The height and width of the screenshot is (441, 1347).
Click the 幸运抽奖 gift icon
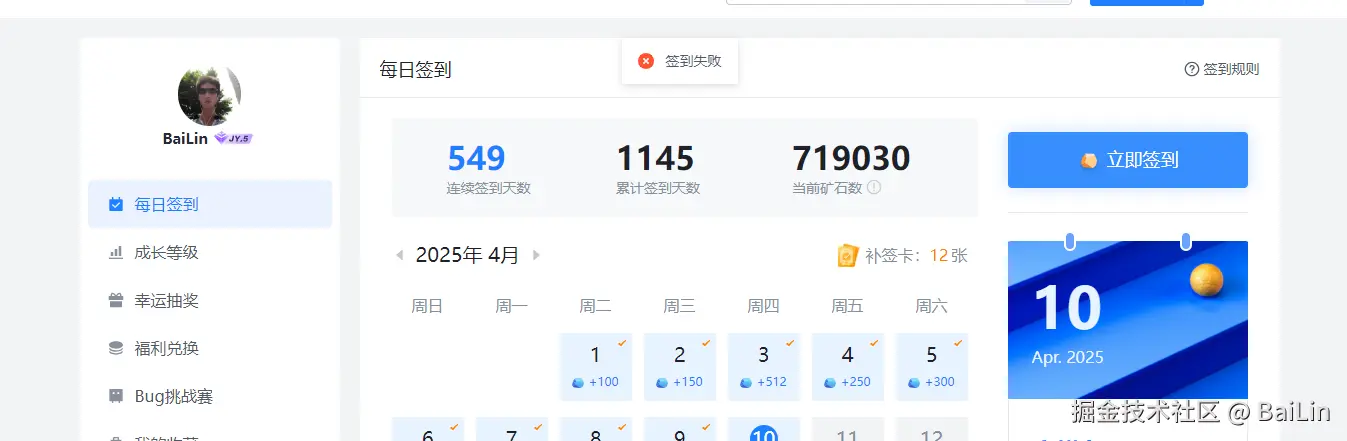pos(116,300)
